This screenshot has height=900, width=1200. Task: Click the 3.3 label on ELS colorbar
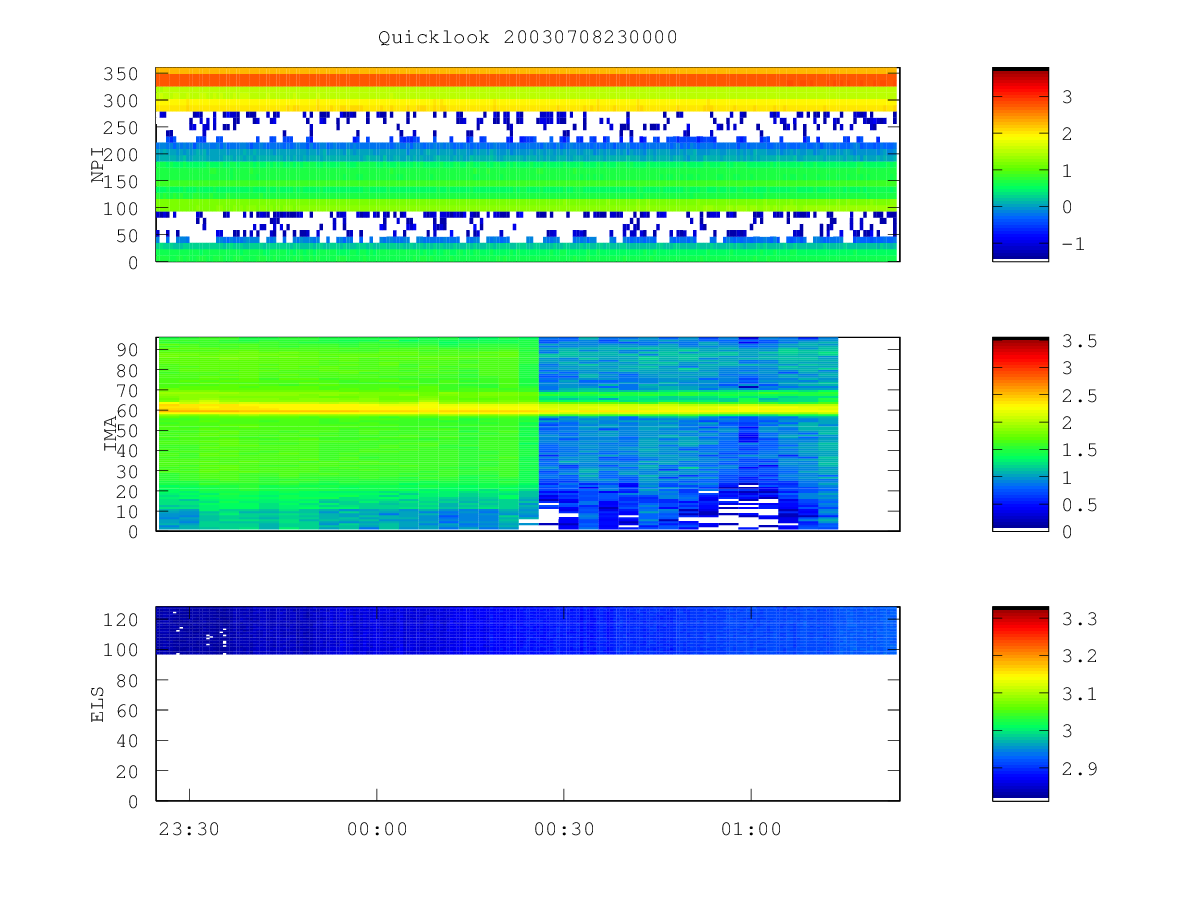[1078, 620]
